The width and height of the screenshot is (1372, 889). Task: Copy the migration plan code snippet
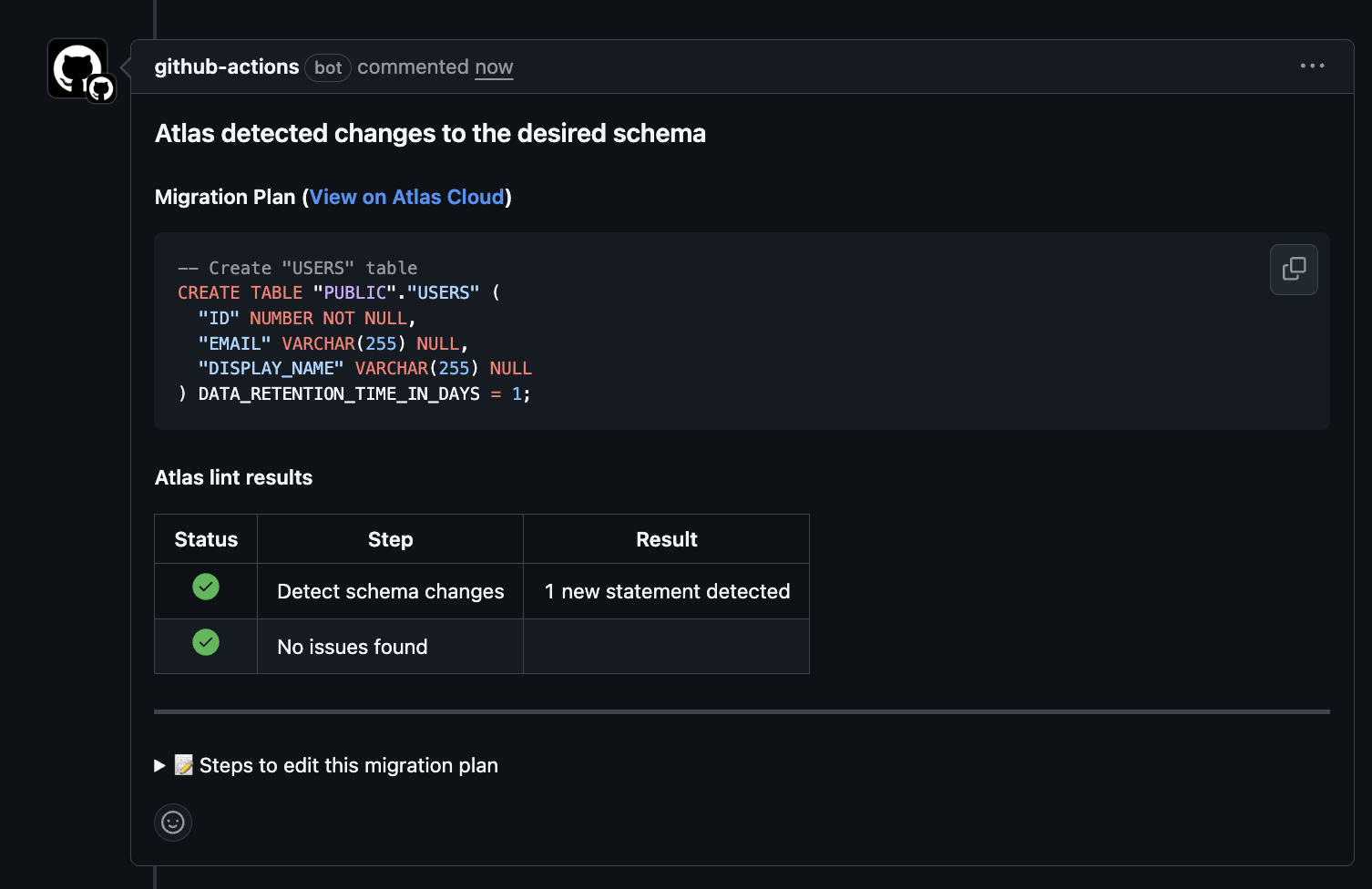tap(1293, 269)
